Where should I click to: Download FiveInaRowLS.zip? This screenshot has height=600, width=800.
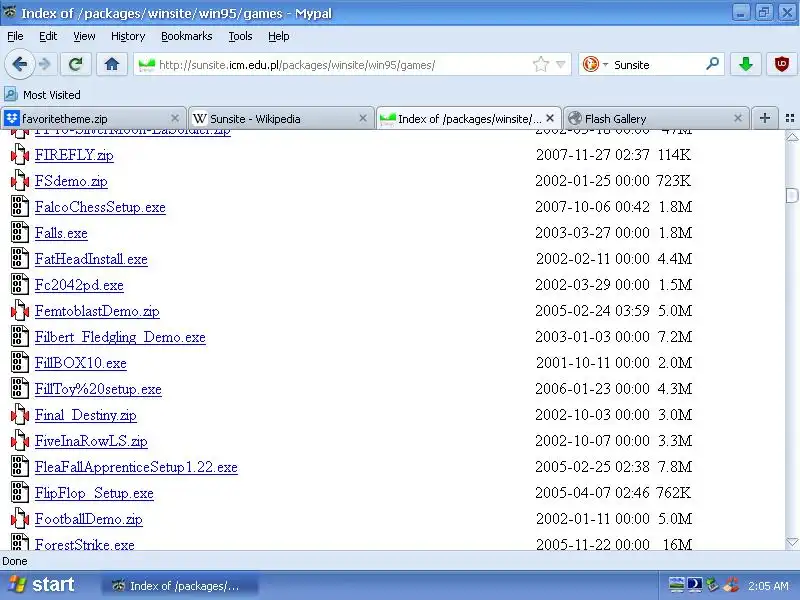coord(91,441)
